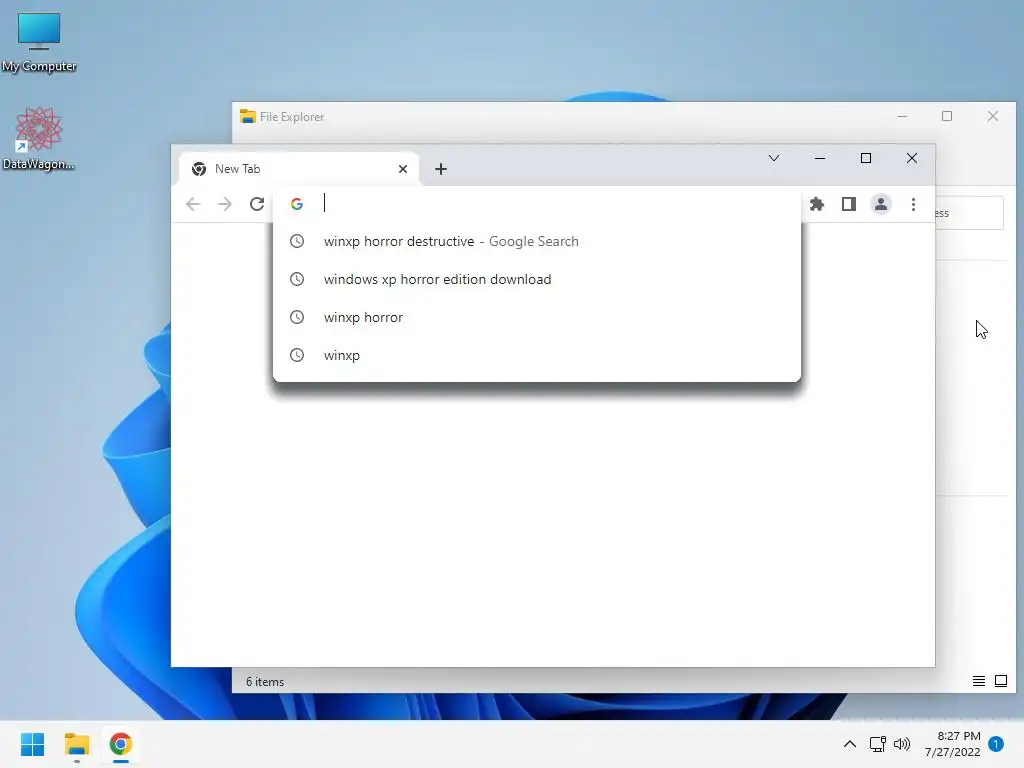
Task: Open the volume speaker tray icon
Action: point(902,744)
